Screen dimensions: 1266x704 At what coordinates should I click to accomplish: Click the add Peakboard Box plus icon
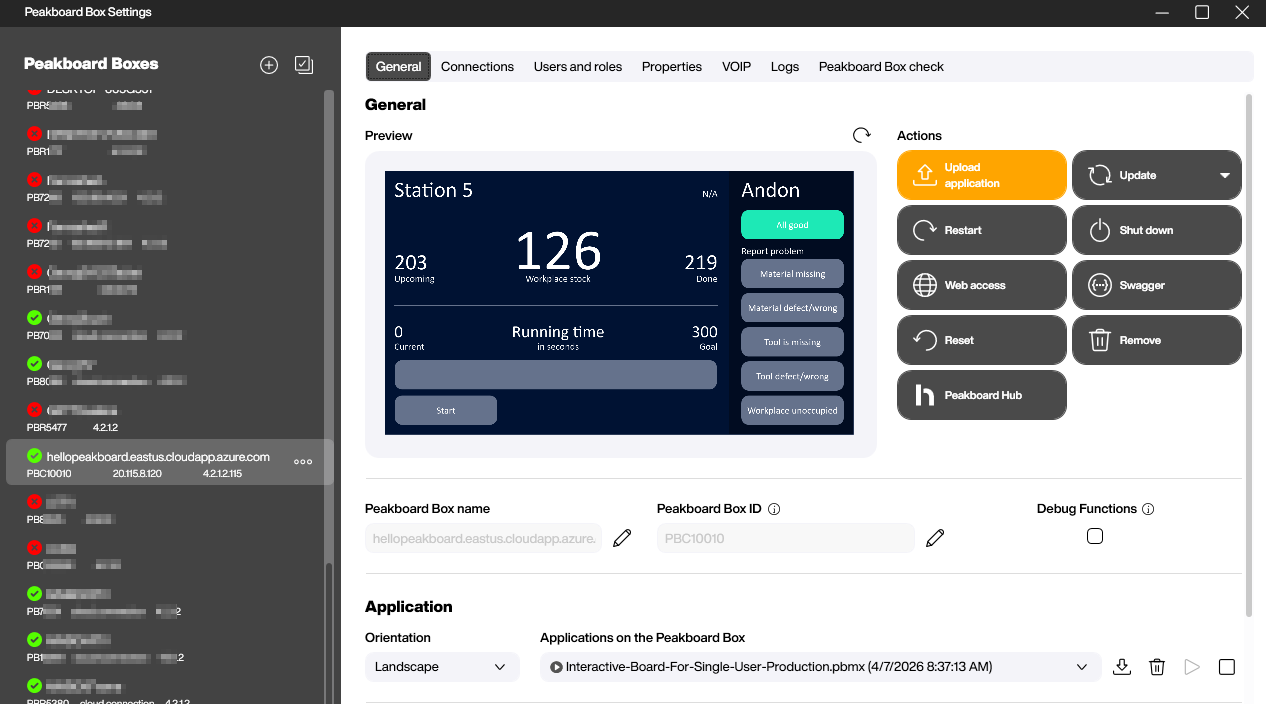(x=268, y=65)
